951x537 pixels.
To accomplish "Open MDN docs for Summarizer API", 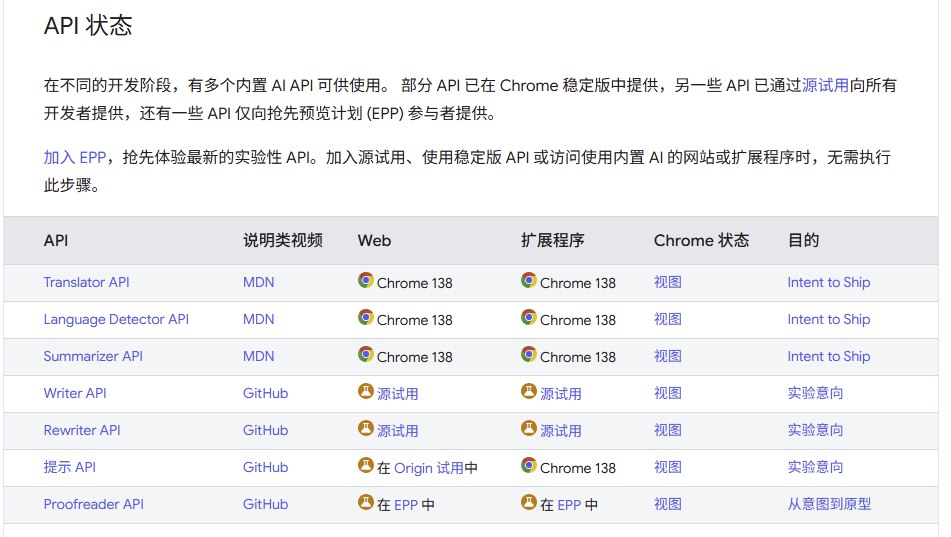I will pos(258,356).
